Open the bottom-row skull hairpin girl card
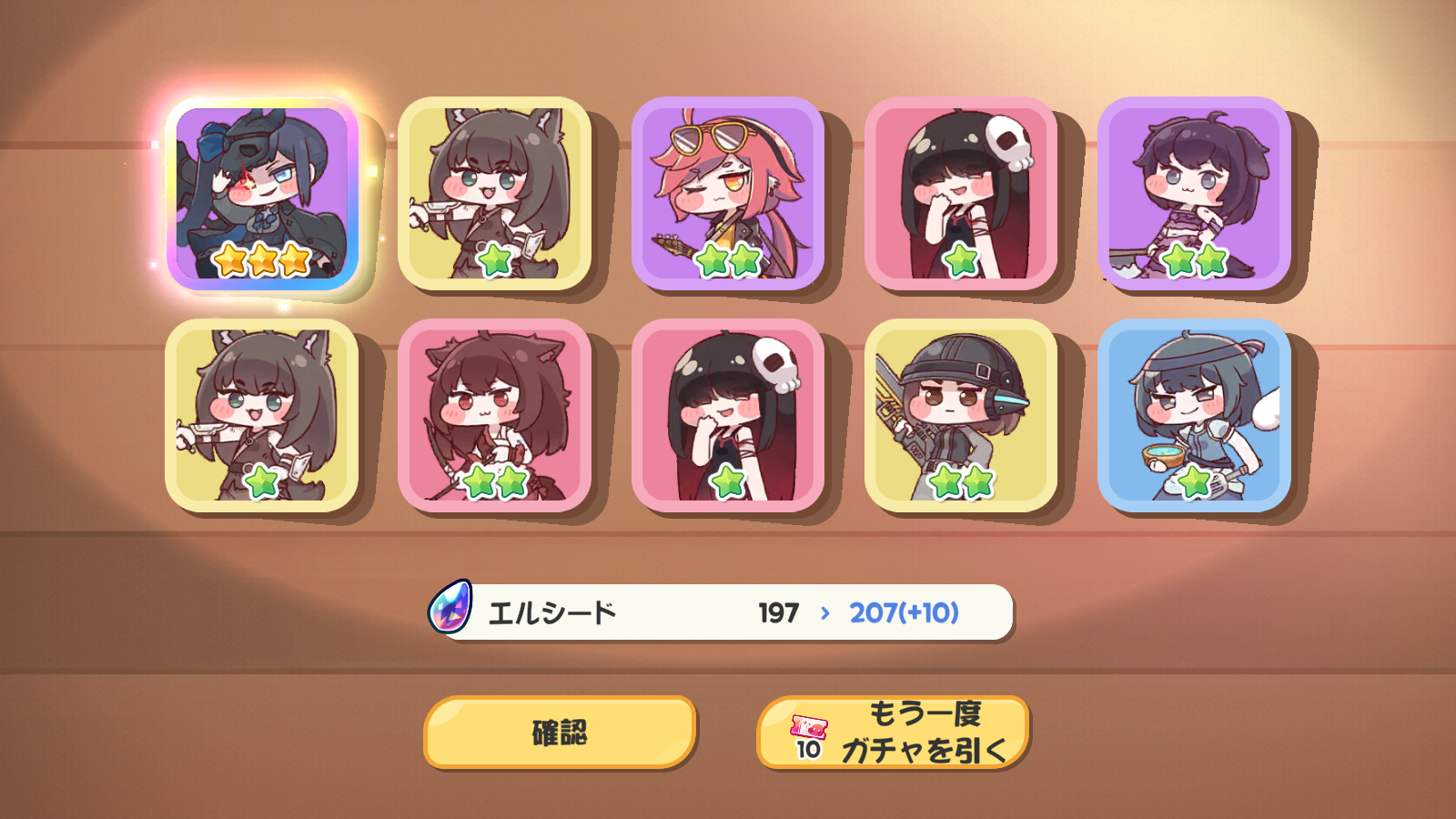This screenshot has height=819, width=1456. (x=728, y=415)
